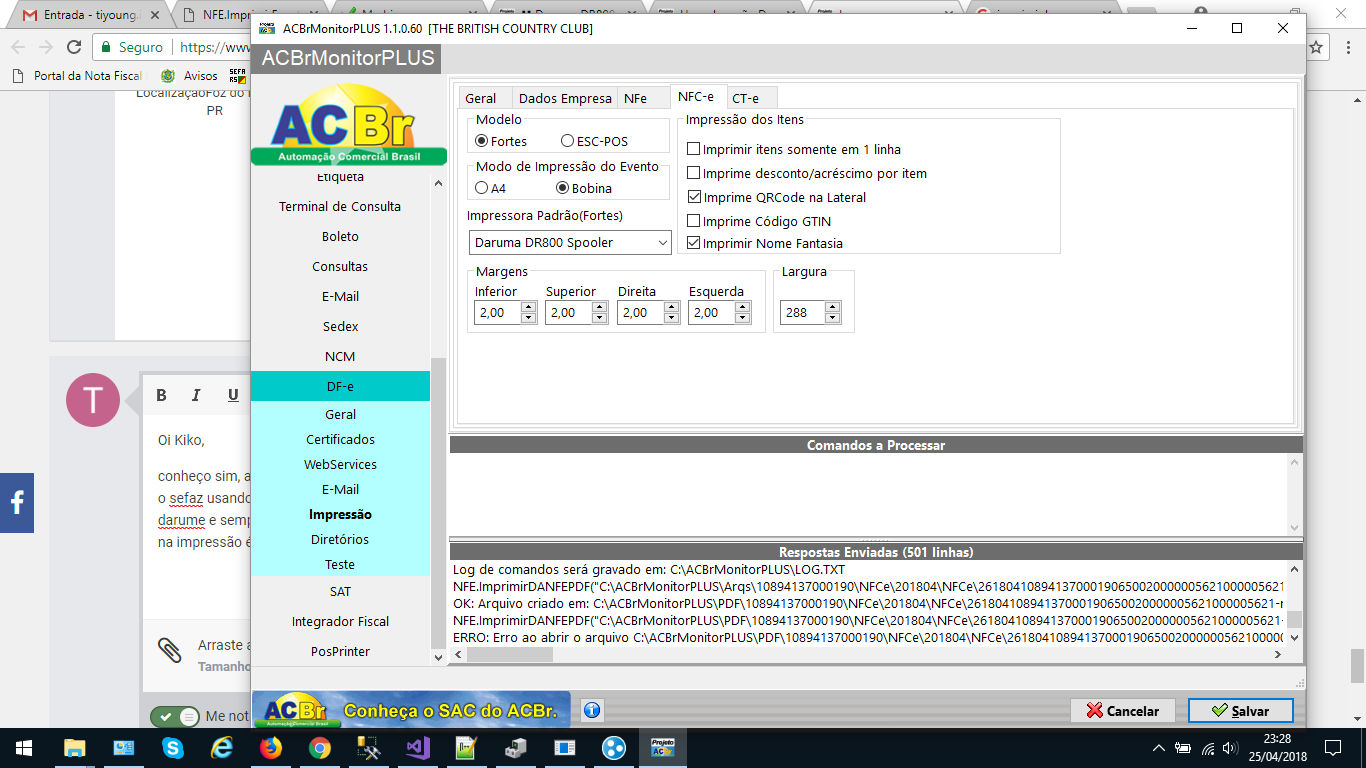The height and width of the screenshot is (768, 1366).
Task: Increase the Largura value
Action: pyautogui.click(x=833, y=307)
